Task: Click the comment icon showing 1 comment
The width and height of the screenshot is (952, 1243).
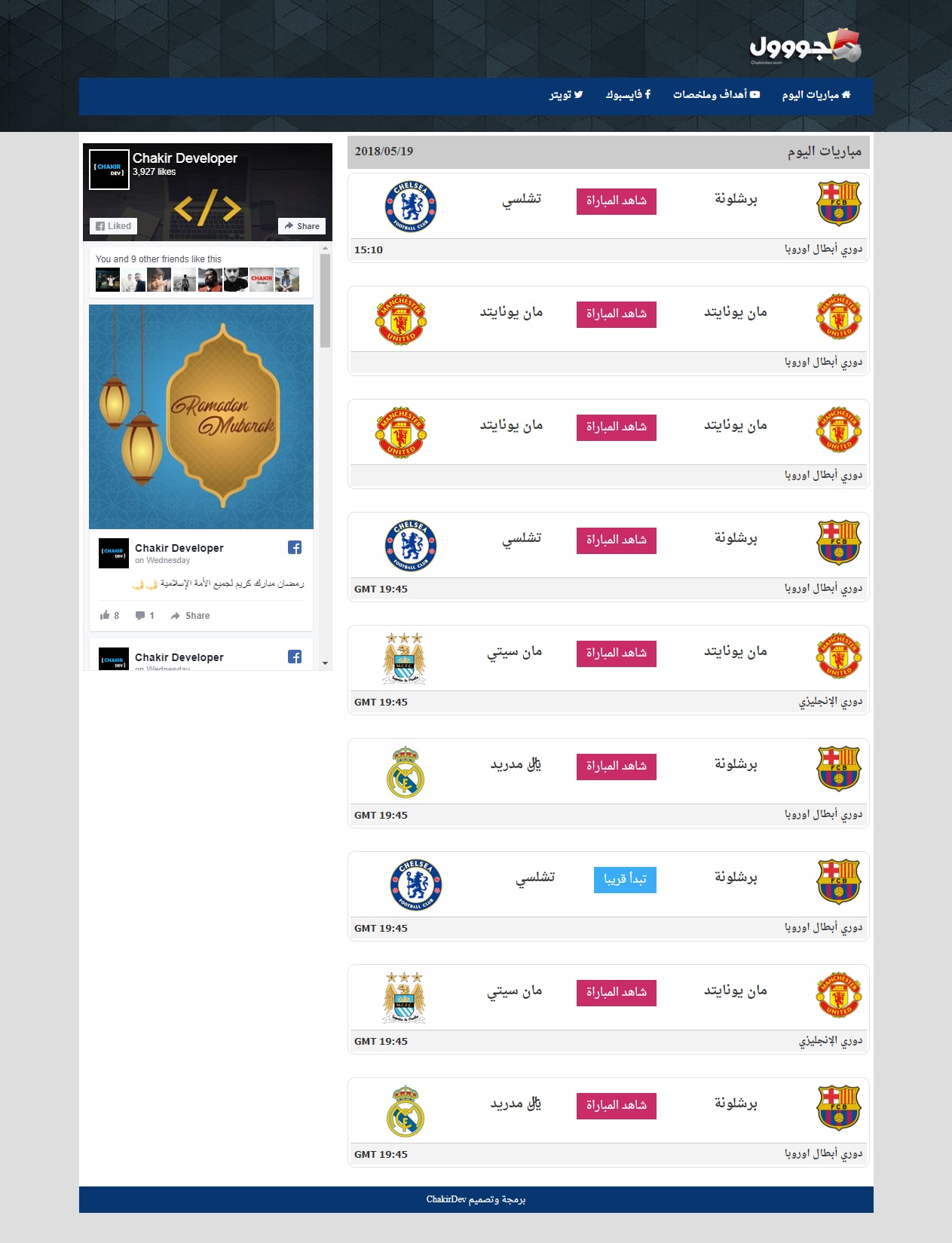Action: [140, 616]
